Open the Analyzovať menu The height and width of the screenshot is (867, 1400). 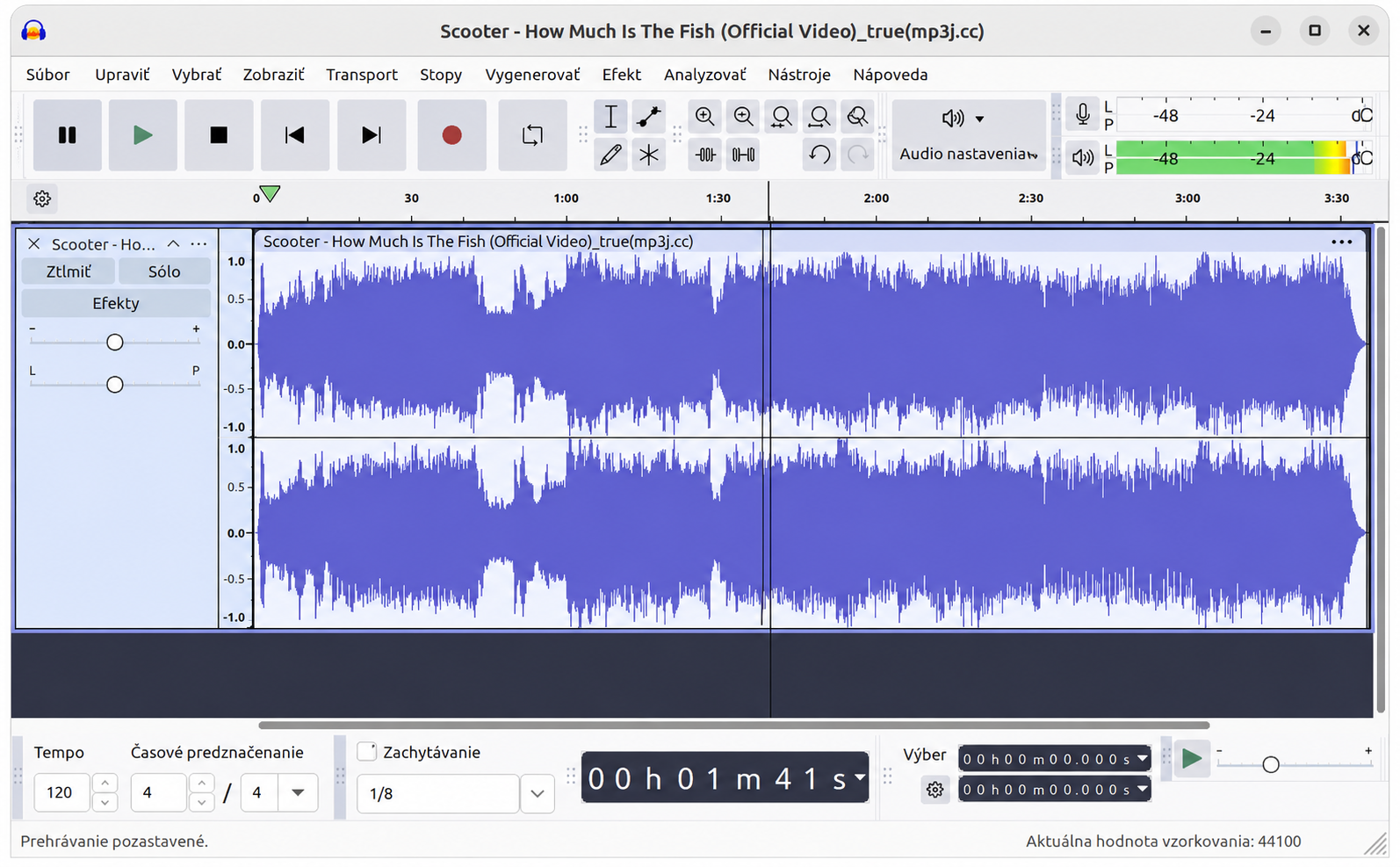[x=704, y=75]
